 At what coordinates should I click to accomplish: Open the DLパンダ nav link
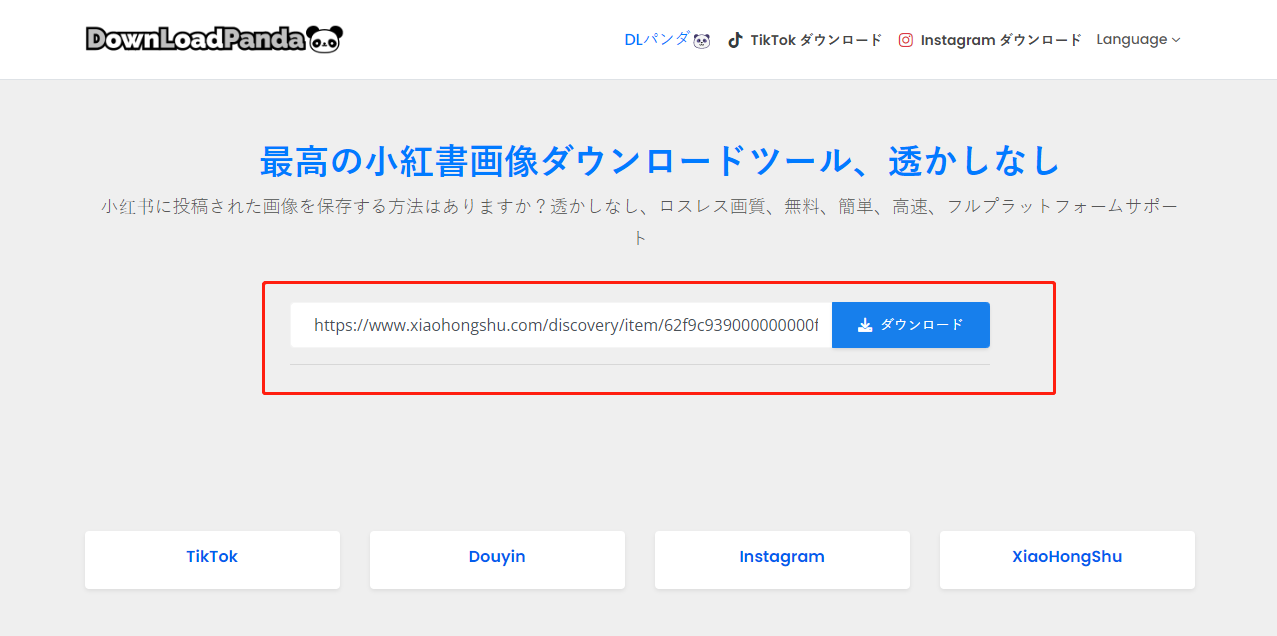(667, 40)
